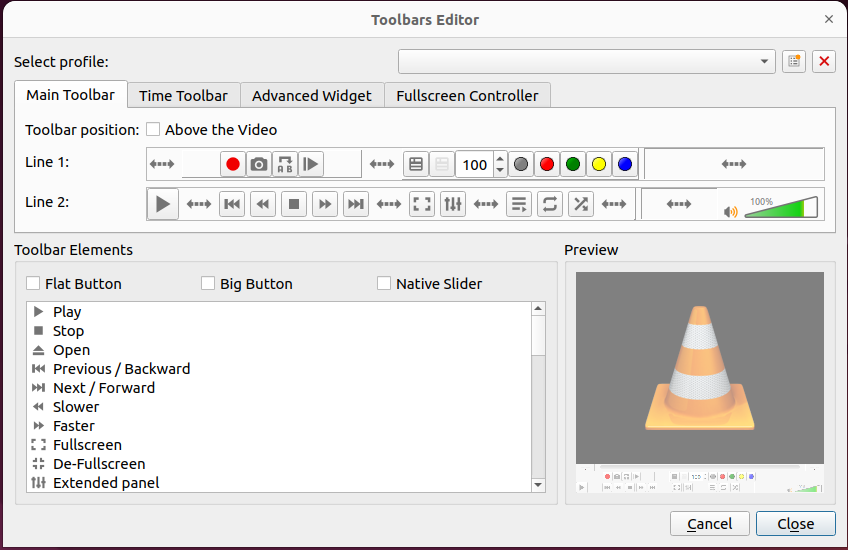Open the Advanced Widget tab
848x550 pixels.
312,96
